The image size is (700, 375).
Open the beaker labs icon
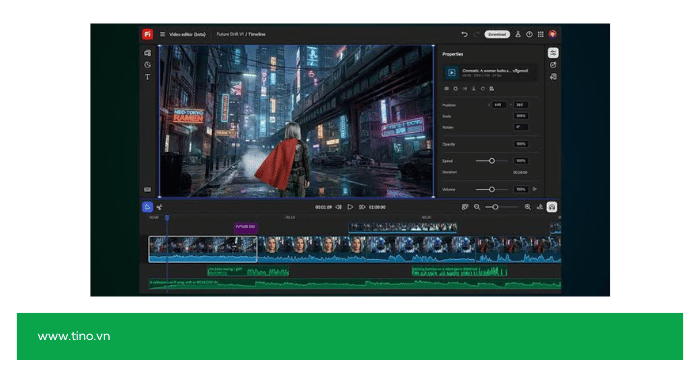point(518,34)
